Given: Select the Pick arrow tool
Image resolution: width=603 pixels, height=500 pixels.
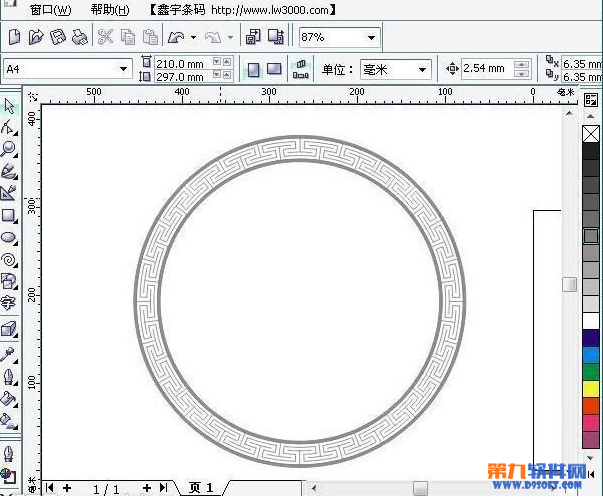Looking at the screenshot, I should coord(9,106).
